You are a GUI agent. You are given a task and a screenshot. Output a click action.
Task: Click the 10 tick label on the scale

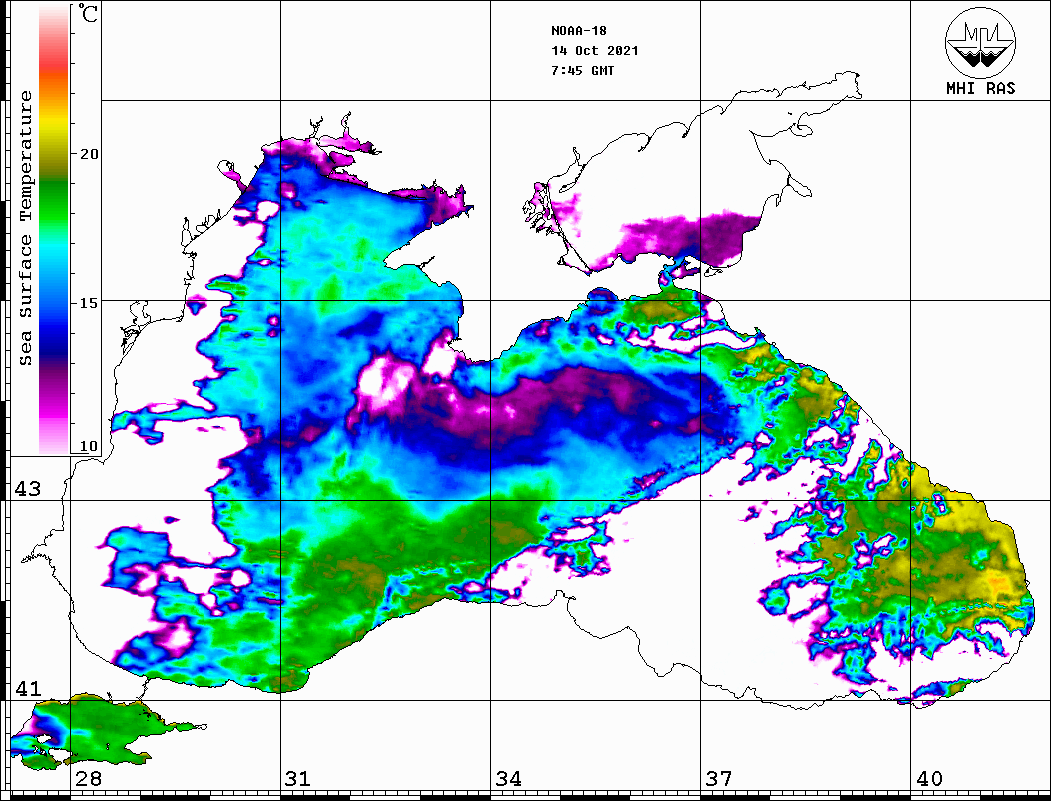pyautogui.click(x=88, y=446)
